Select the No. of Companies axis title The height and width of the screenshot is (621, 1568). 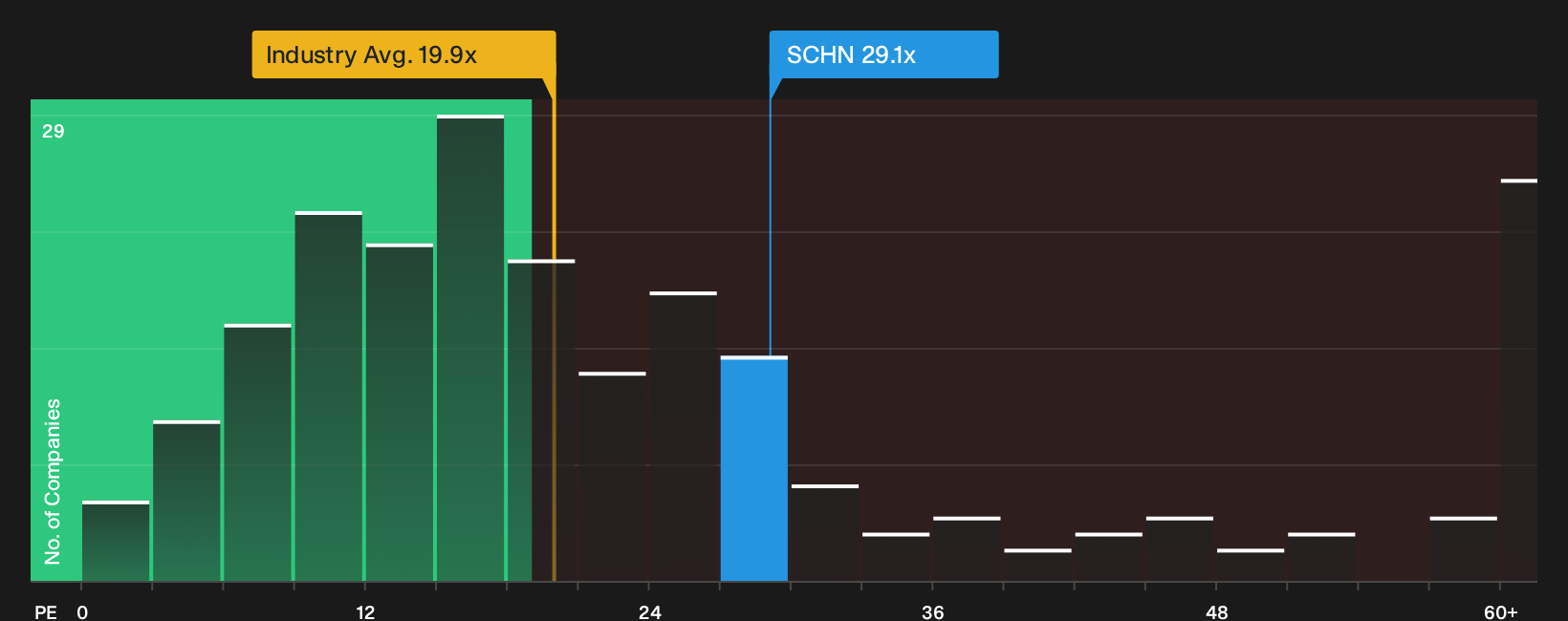coord(53,482)
